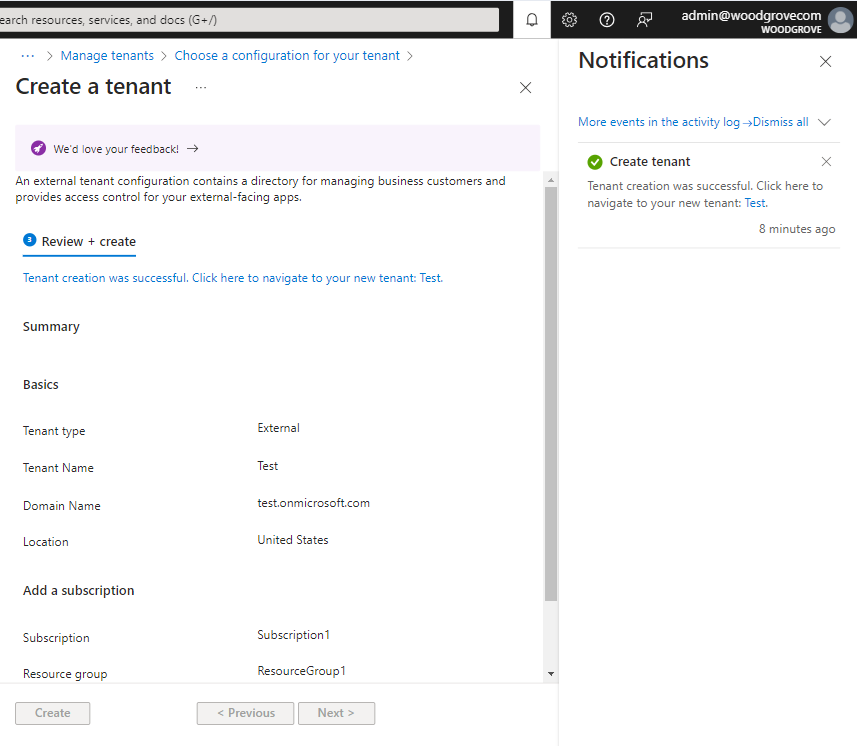Expand the Dismiss all chevron
The height and width of the screenshot is (746, 857).
824,122
